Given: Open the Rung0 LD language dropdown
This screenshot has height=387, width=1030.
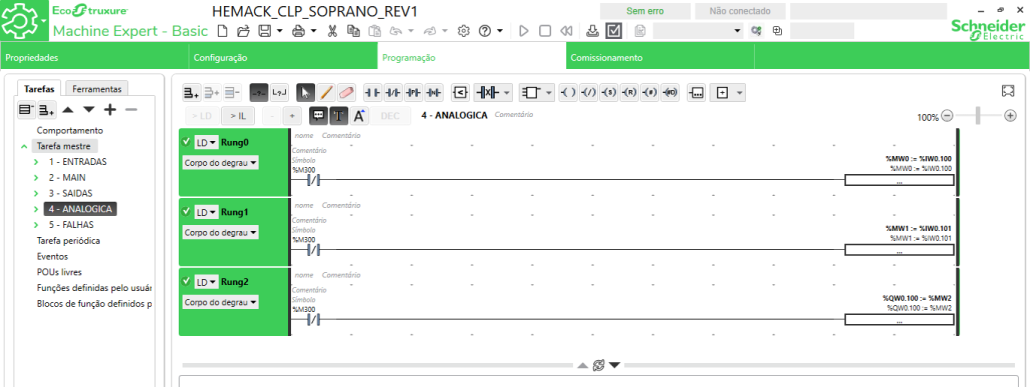Looking at the screenshot, I should coord(206,142).
